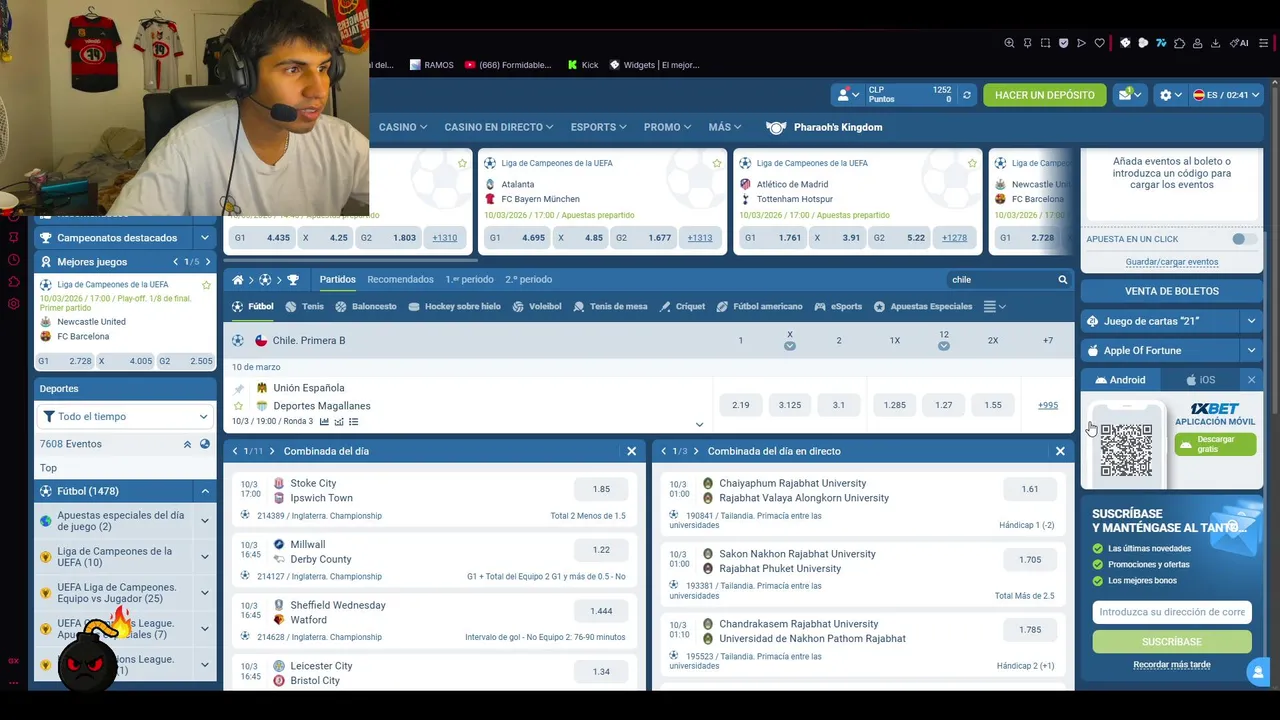Viewport: 1280px width, 720px height.
Task: Favorite the Unión Española vs Deportes Magallanes match
Action: (238, 406)
